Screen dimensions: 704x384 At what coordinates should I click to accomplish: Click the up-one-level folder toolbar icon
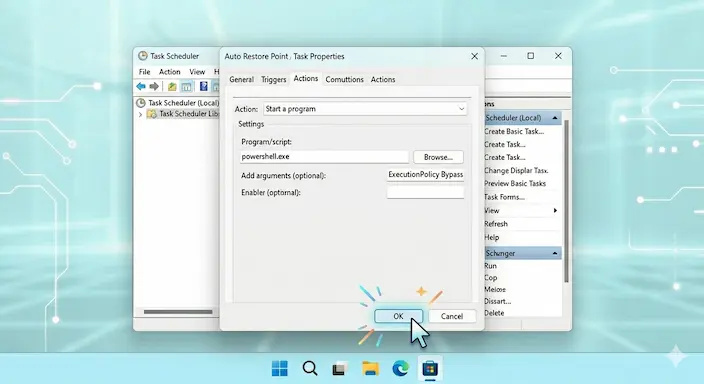click(172, 86)
